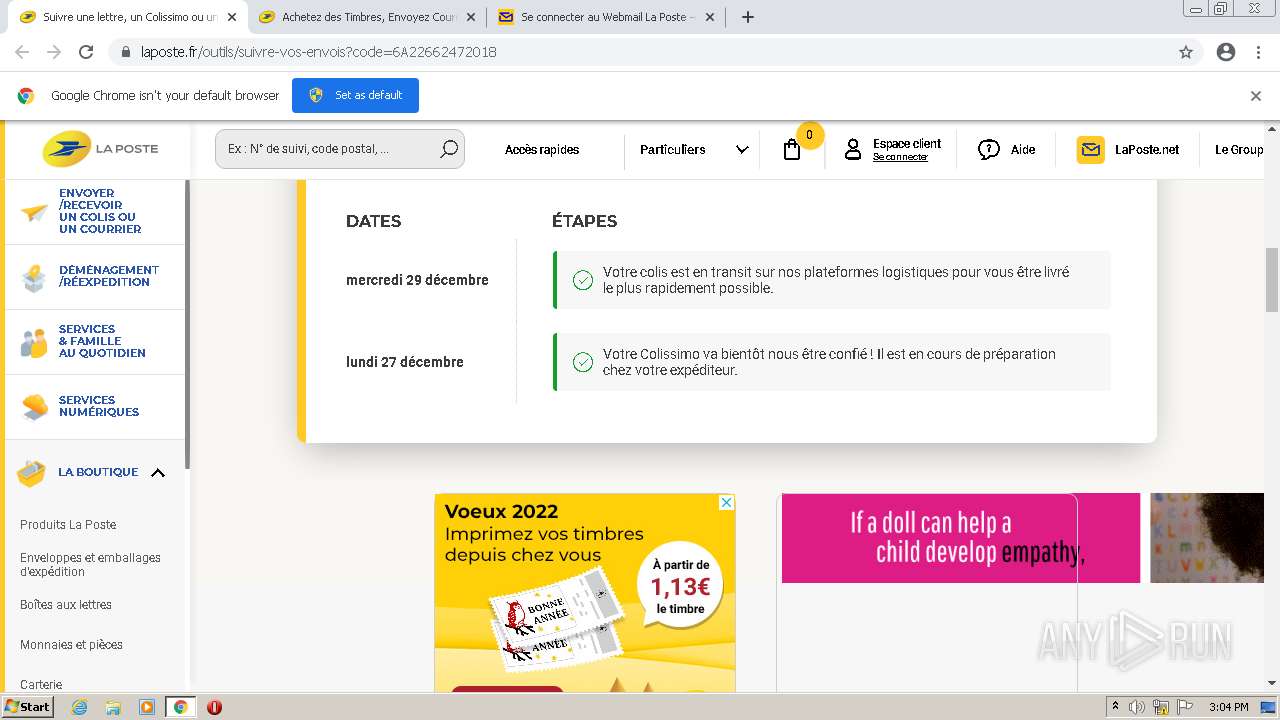
Task: Open a new browser tab
Action: coord(747,17)
